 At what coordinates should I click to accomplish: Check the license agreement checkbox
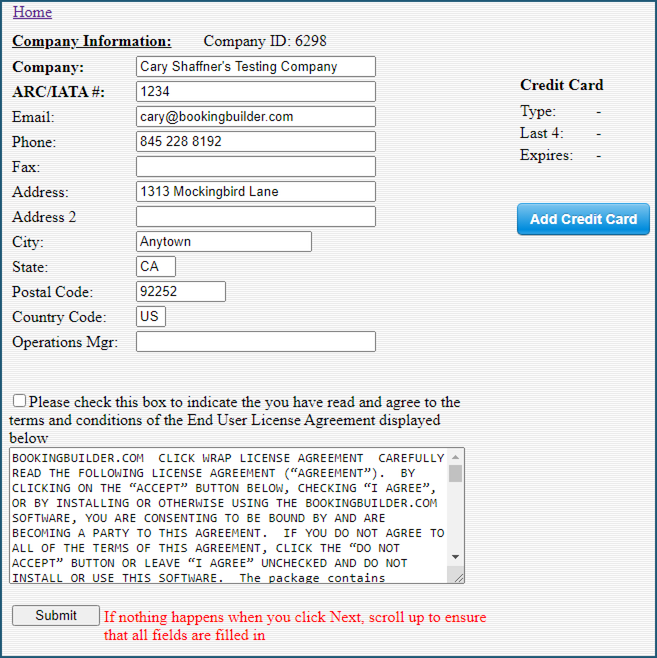pyautogui.click(x=20, y=401)
